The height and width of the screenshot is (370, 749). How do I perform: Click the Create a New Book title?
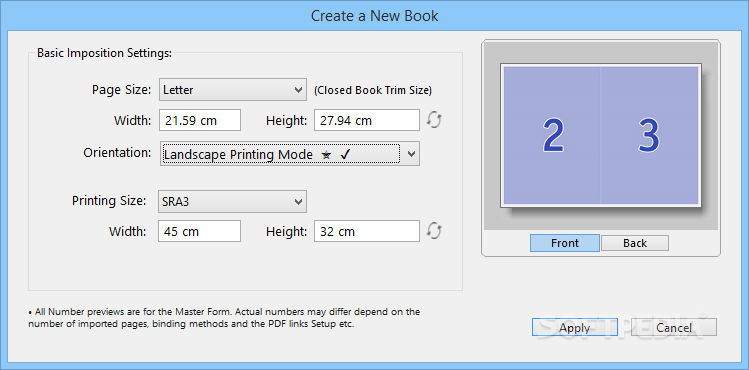[x=374, y=16]
